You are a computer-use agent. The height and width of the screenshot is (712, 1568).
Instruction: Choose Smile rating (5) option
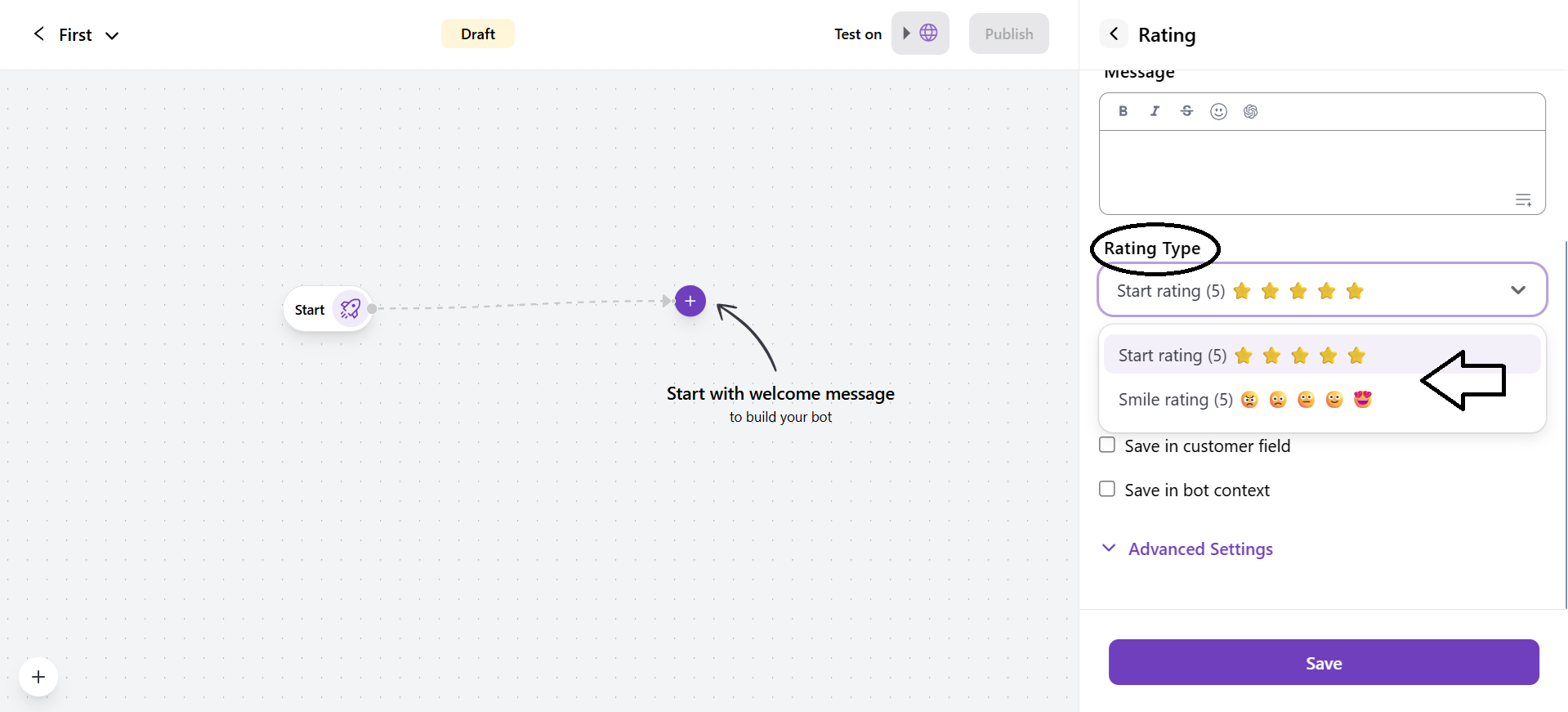pyautogui.click(x=1244, y=400)
